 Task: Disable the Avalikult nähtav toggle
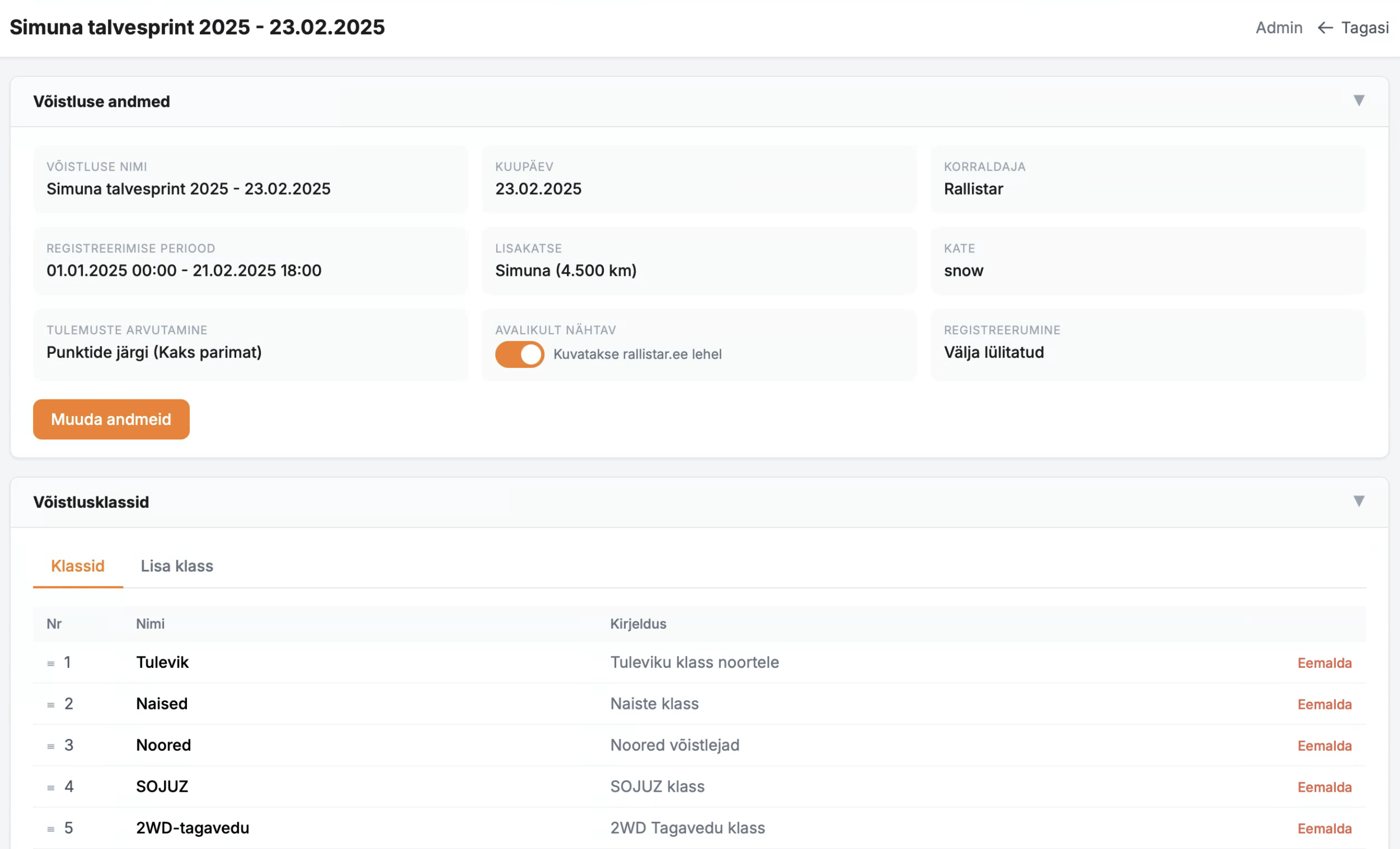coord(519,354)
